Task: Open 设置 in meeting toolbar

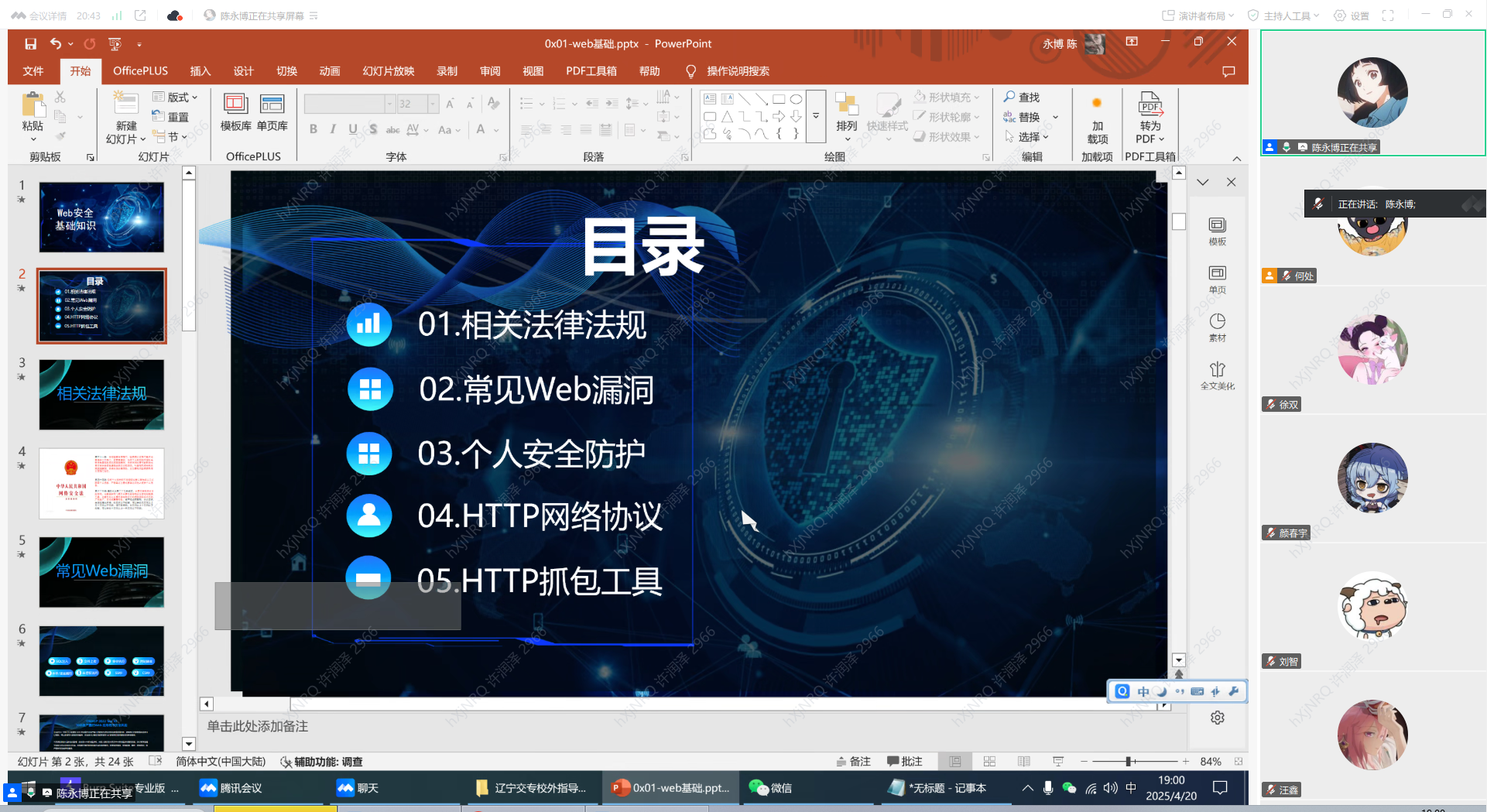Action: [x=1352, y=15]
